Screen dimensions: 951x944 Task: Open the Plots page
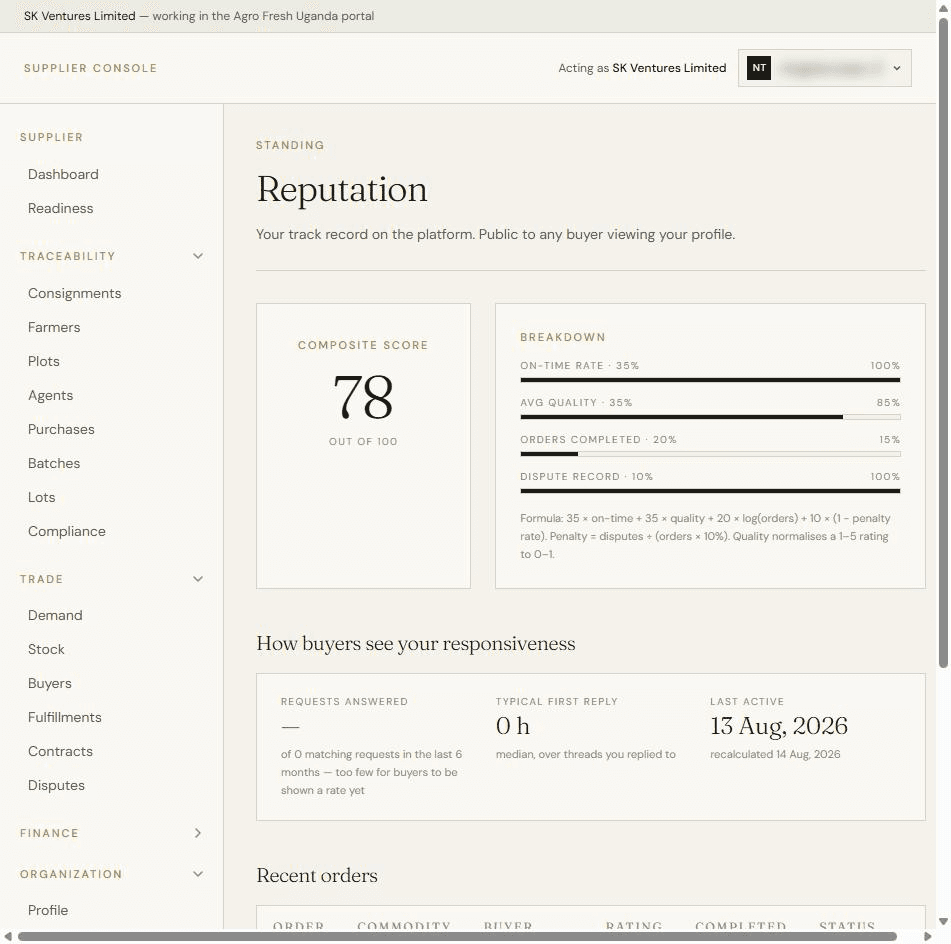point(44,361)
